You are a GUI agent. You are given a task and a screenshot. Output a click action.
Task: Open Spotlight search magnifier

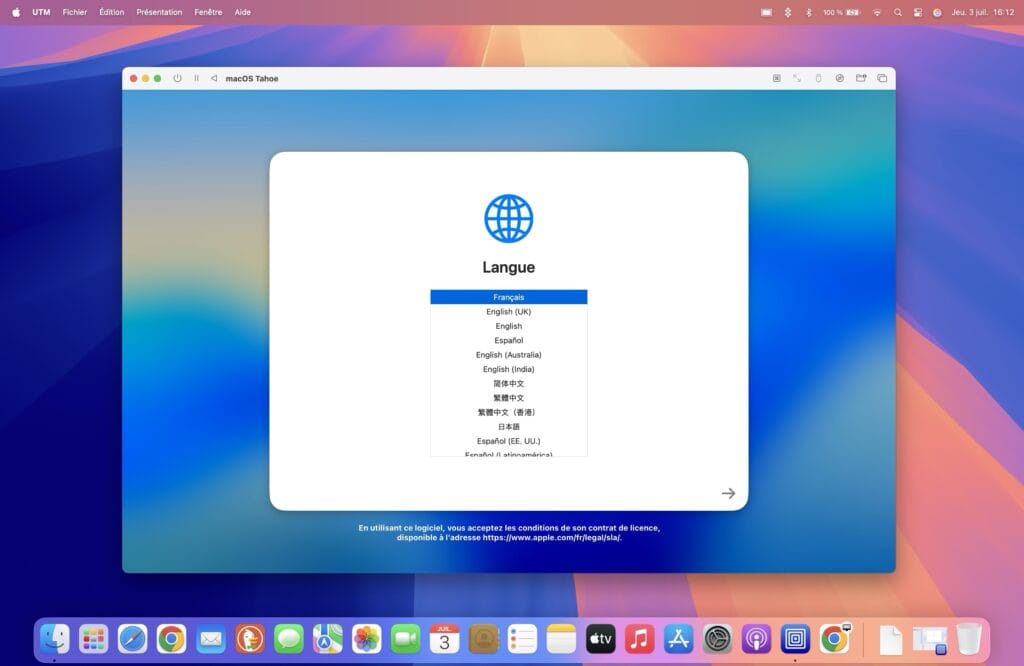(898, 12)
